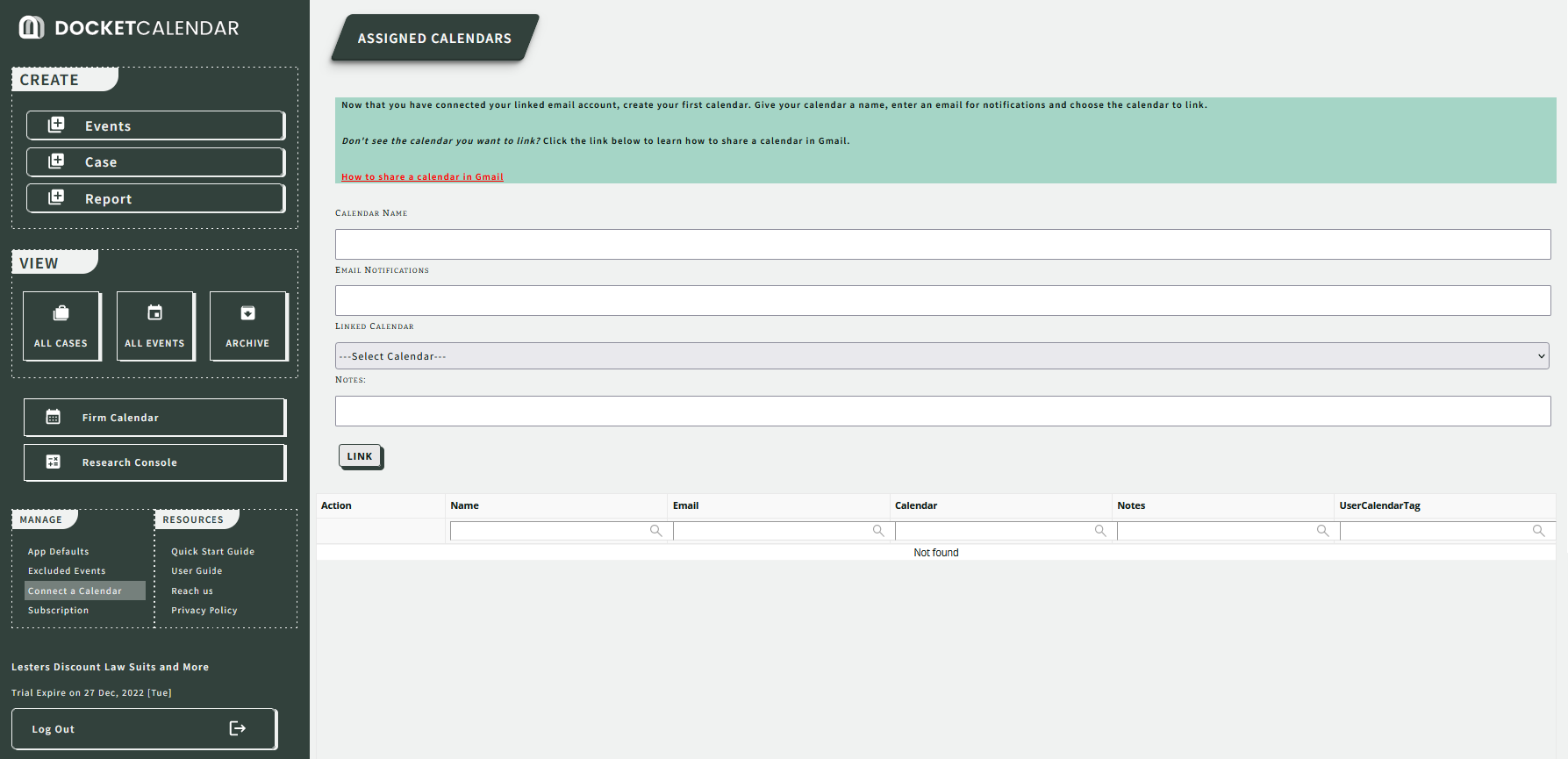Open Reach us link
The width and height of the screenshot is (1568, 759).
[192, 591]
